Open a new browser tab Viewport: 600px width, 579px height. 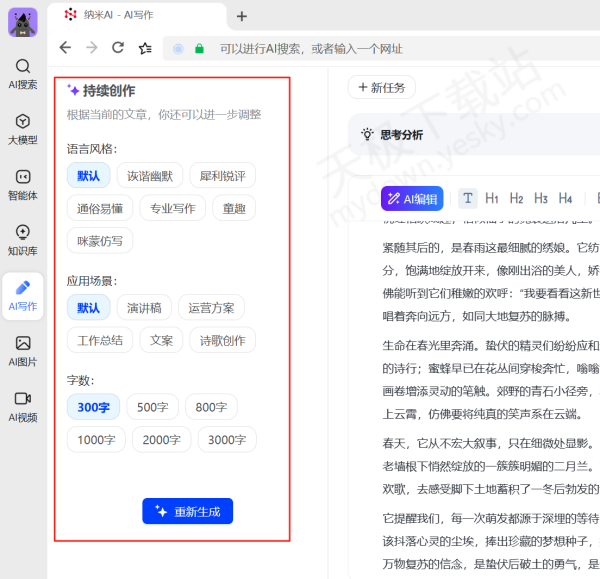(x=241, y=16)
